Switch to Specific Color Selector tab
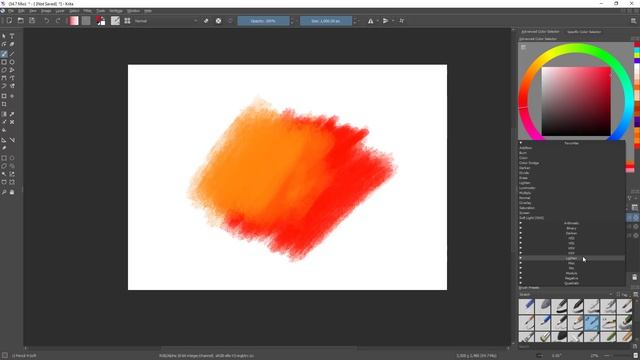The image size is (640, 360). (584, 31)
